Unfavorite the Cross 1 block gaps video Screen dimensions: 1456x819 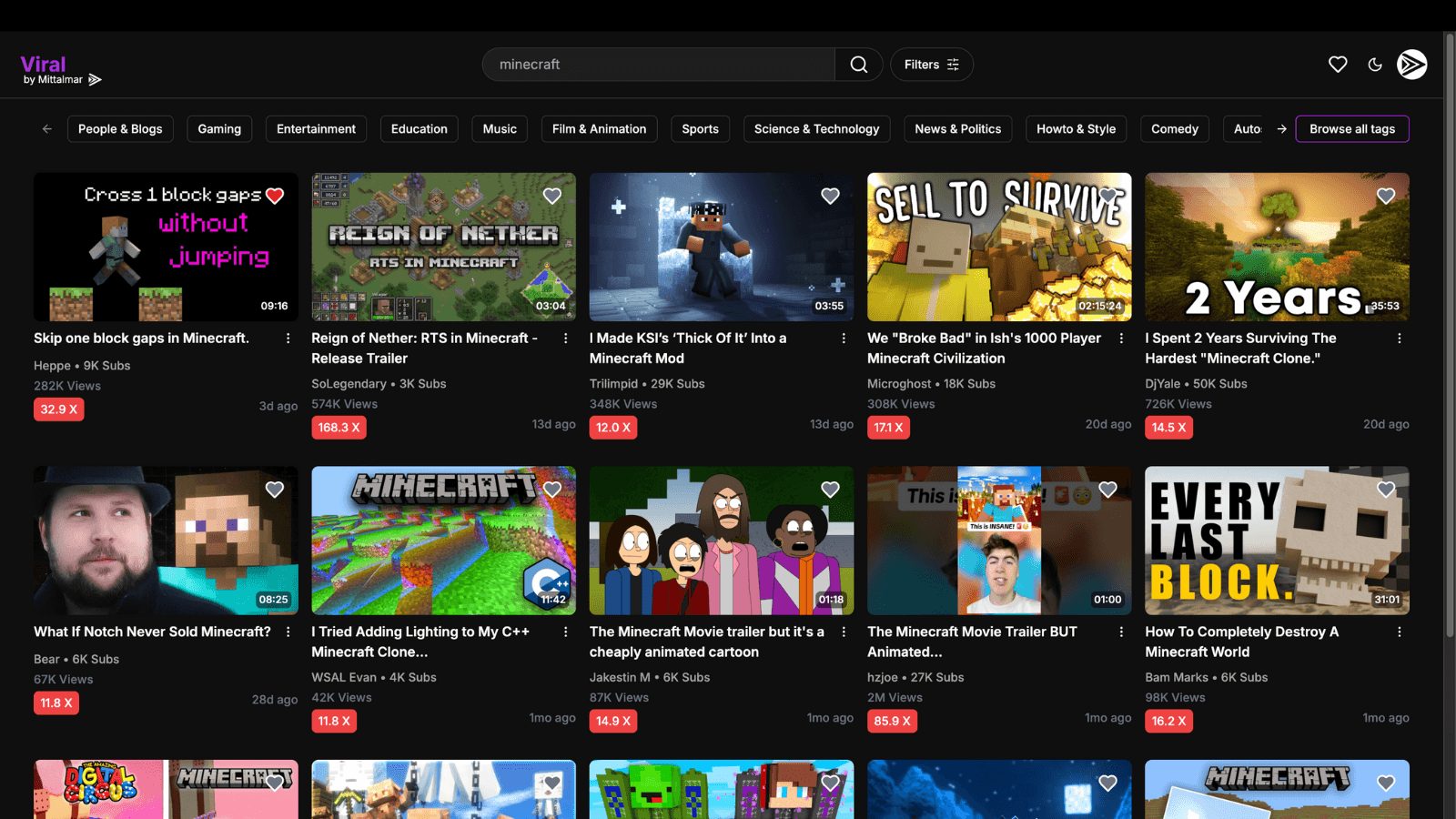point(275,196)
